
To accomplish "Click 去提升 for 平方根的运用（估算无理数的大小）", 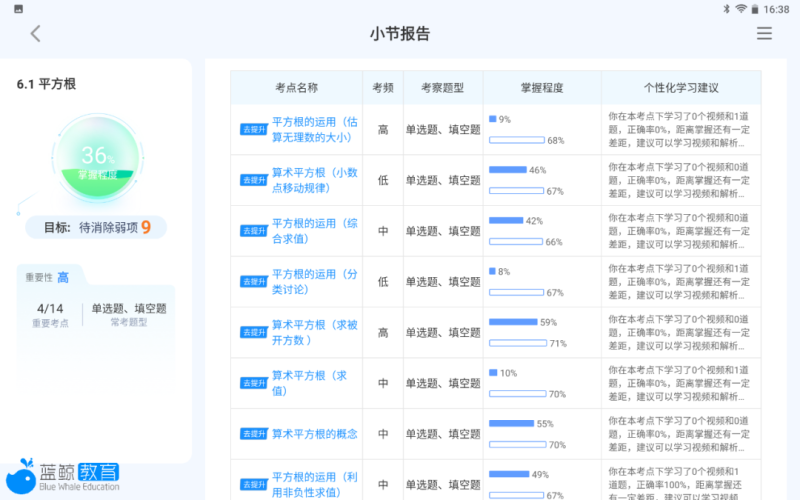I will click(x=254, y=129).
